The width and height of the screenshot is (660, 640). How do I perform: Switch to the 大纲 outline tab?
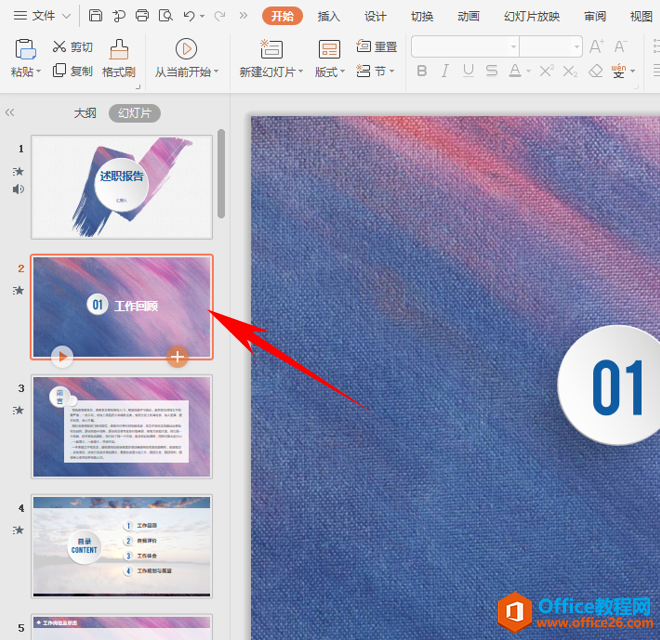pyautogui.click(x=85, y=113)
